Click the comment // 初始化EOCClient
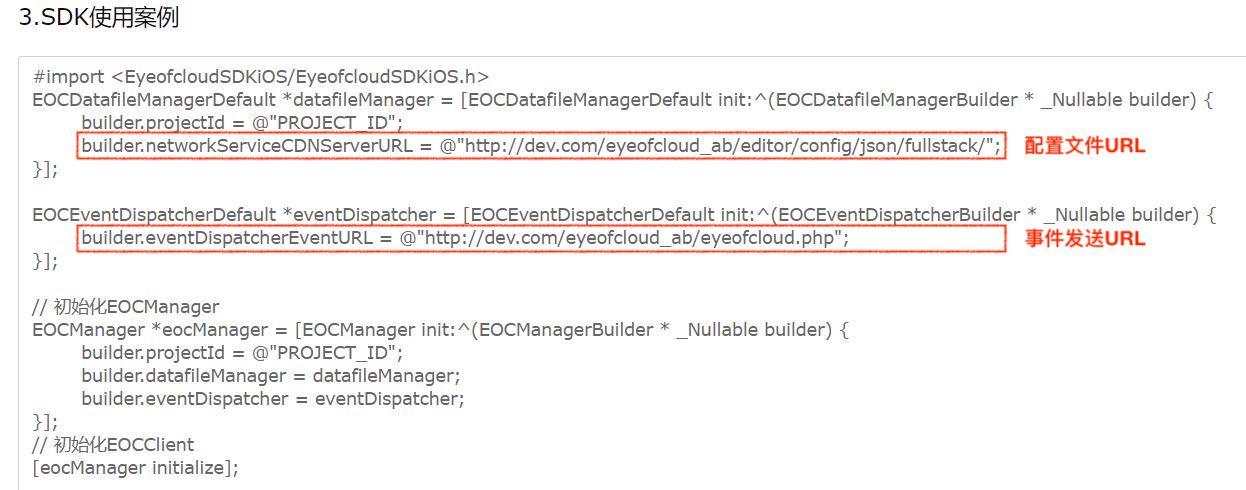This screenshot has width=1246, height=490. [113, 444]
